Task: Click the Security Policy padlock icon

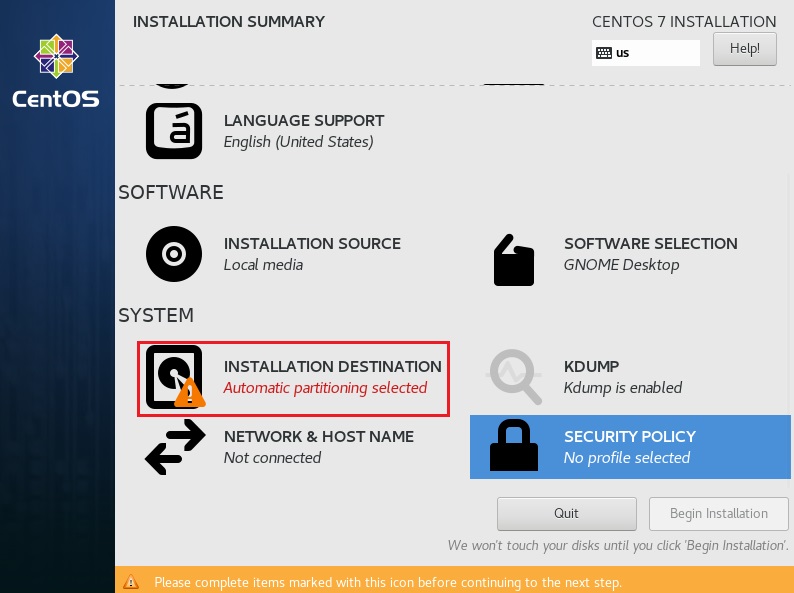Action: 514,446
